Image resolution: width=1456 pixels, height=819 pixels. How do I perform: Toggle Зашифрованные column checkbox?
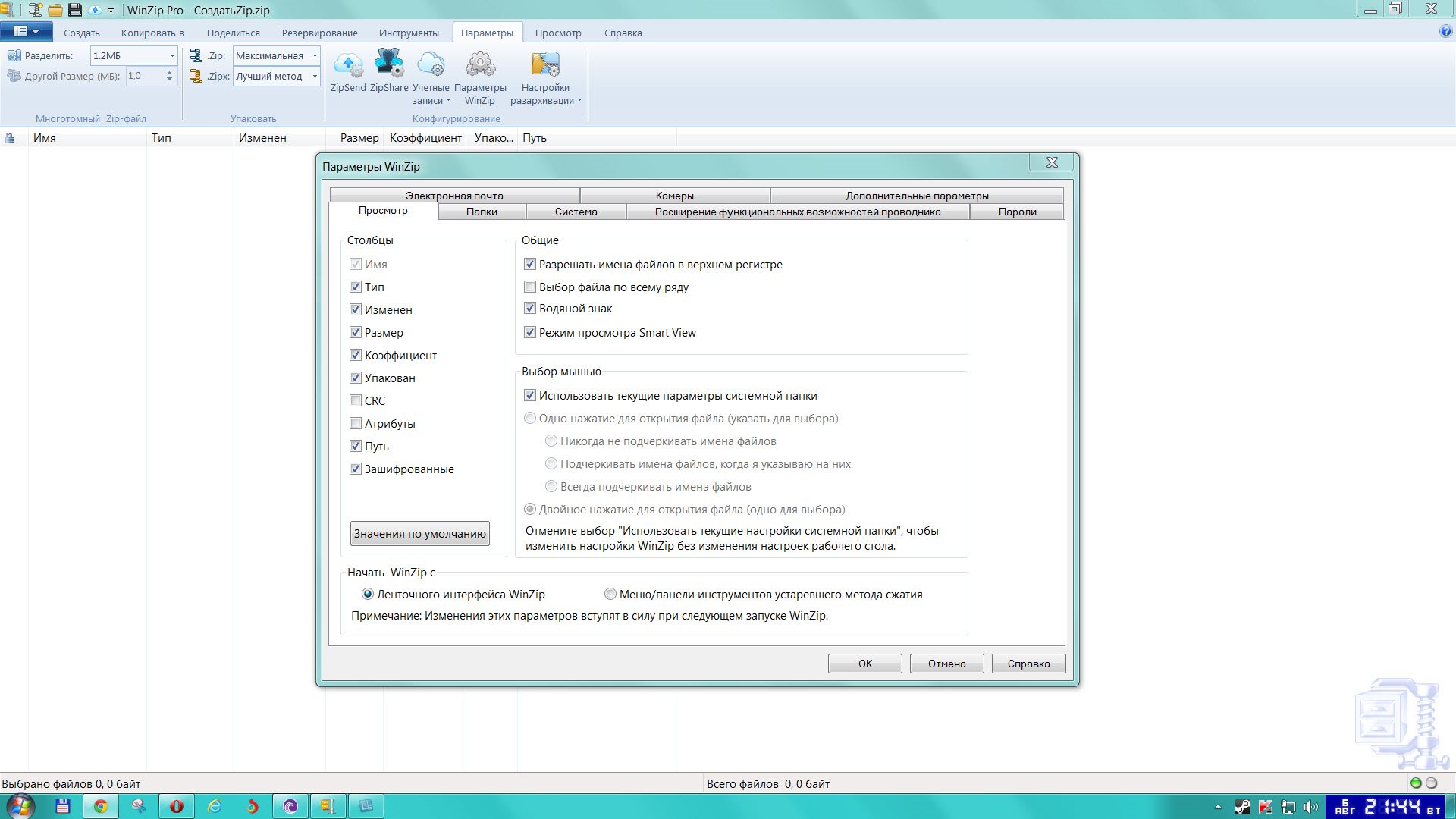tap(355, 469)
